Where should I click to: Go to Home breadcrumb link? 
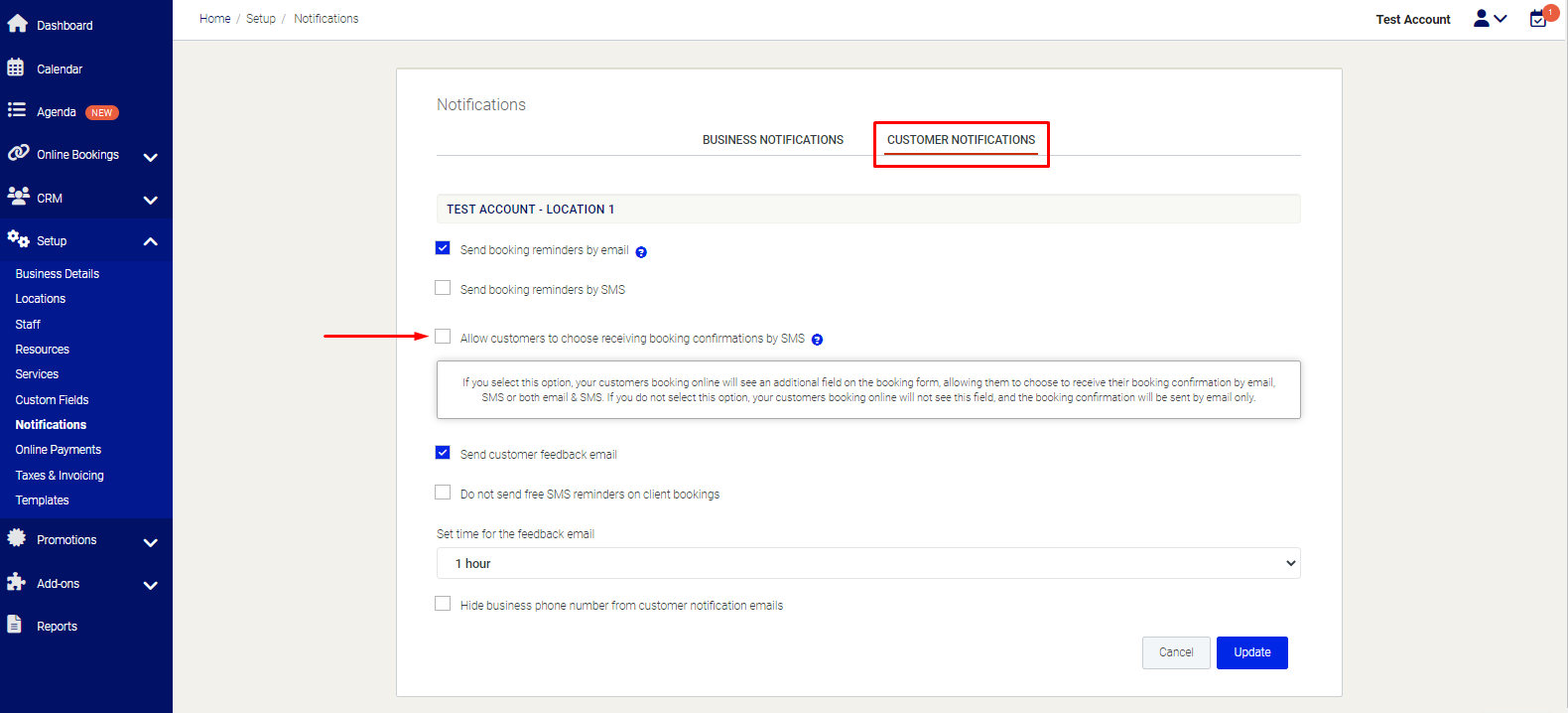[x=214, y=19]
